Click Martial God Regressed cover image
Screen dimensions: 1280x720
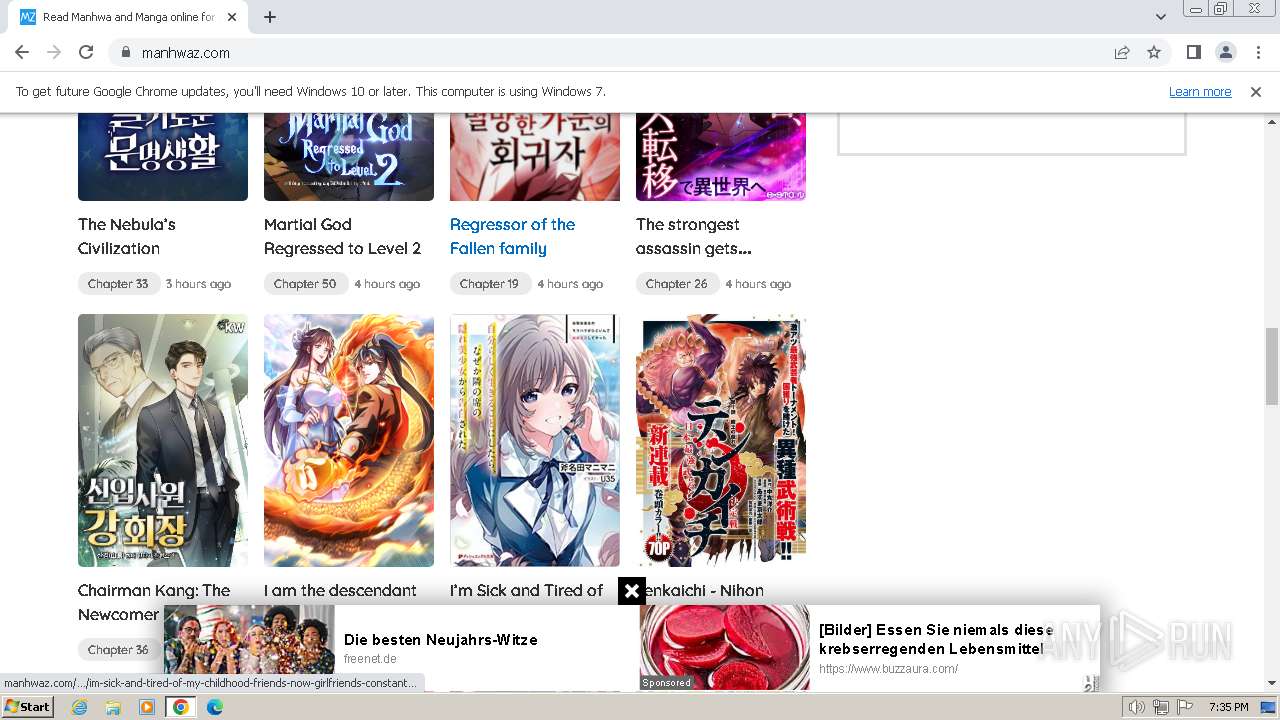click(349, 157)
